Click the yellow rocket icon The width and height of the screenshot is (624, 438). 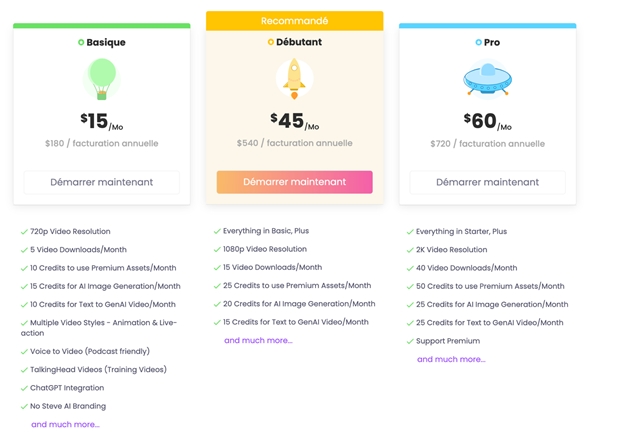point(294,79)
